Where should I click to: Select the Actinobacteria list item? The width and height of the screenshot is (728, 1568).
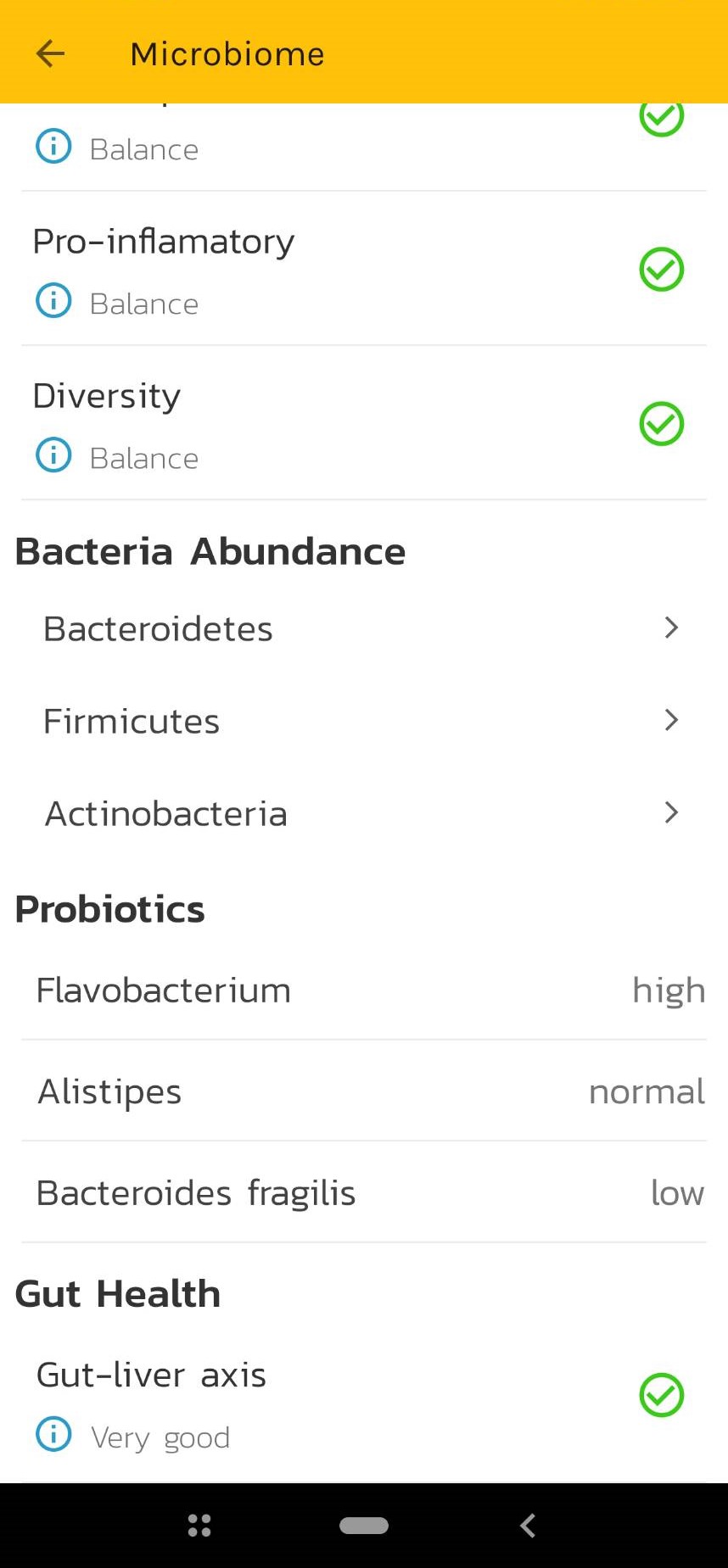point(166,814)
